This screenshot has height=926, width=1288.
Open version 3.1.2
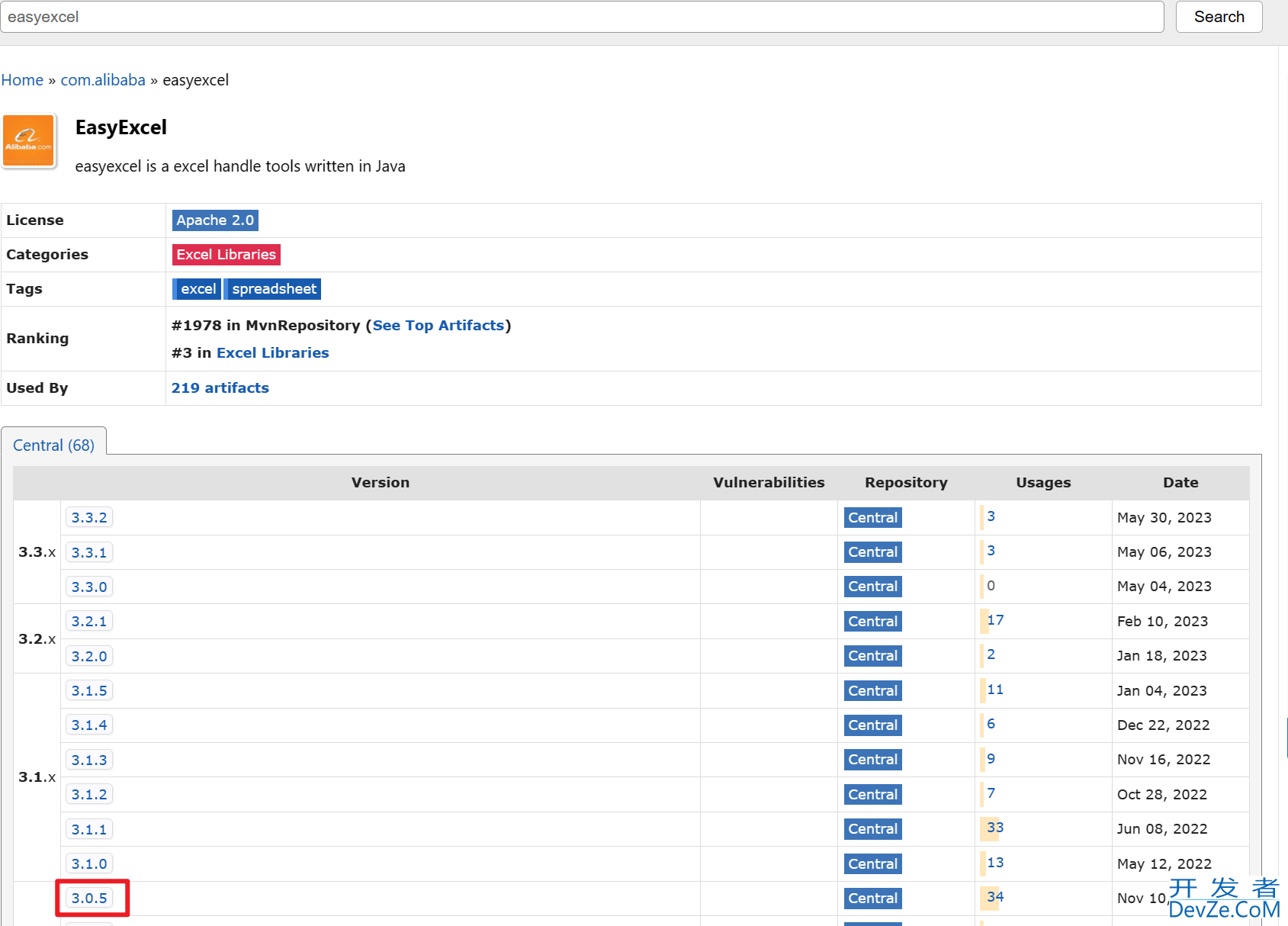(89, 795)
